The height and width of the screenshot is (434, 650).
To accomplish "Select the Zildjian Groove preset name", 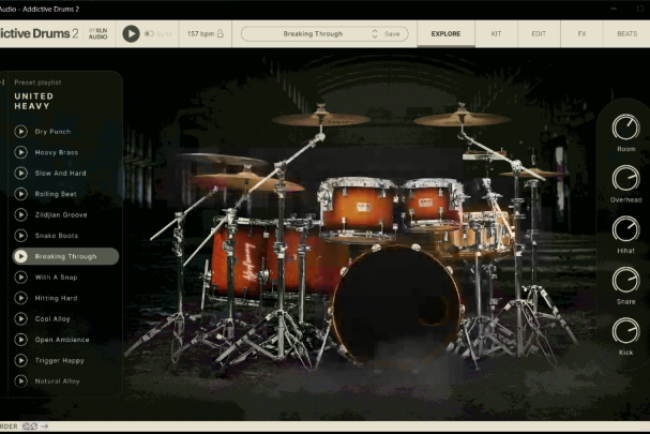I will click(61, 215).
